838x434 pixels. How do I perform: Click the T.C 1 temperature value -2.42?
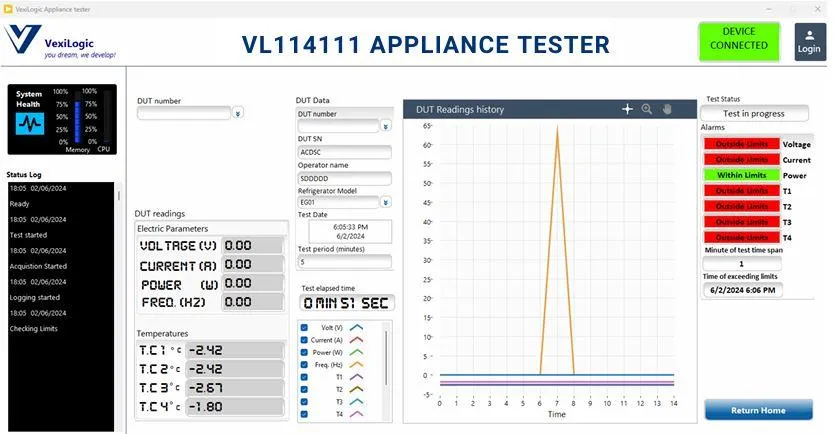coord(235,350)
